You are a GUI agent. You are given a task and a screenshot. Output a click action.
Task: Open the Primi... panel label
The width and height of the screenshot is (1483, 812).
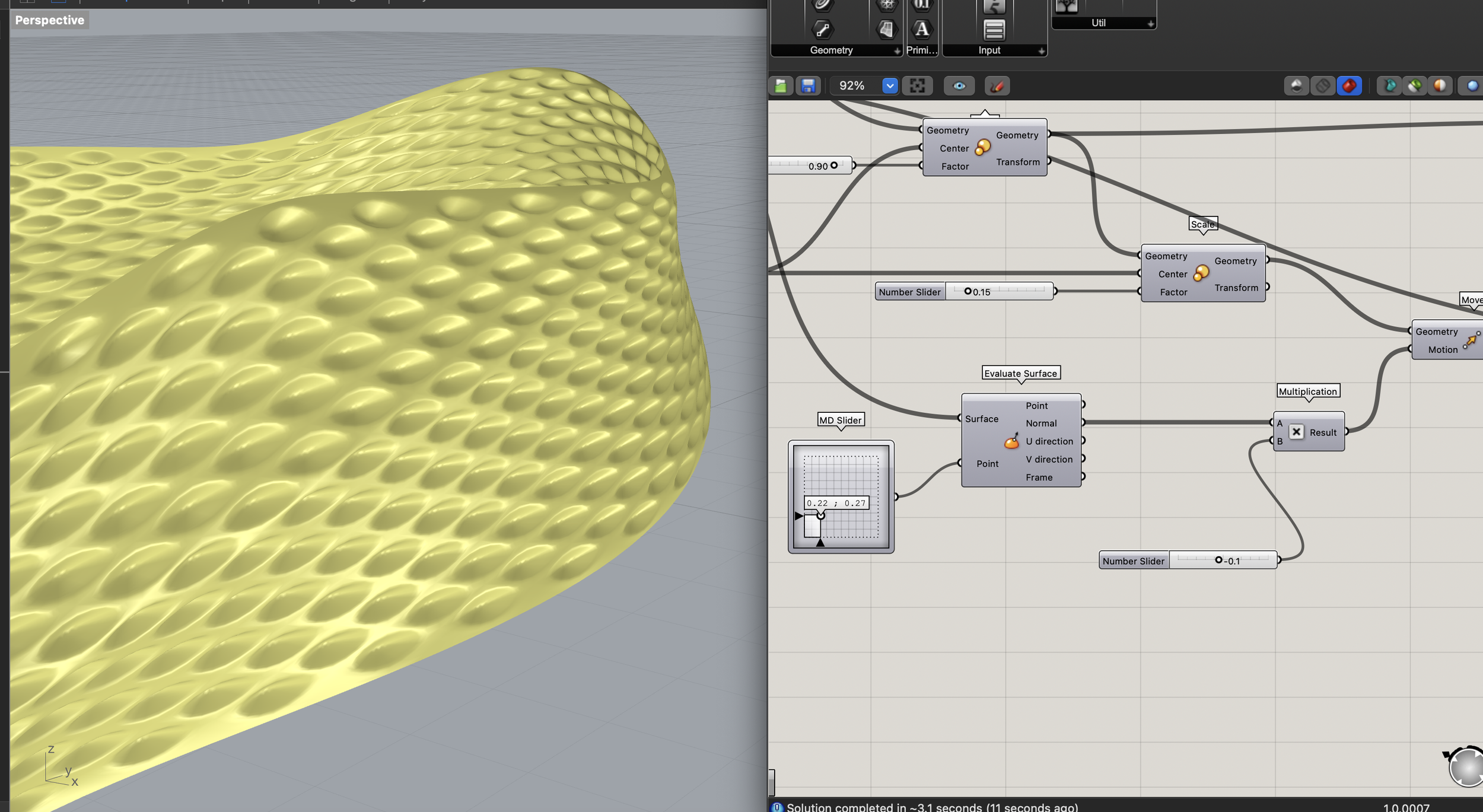(922, 50)
